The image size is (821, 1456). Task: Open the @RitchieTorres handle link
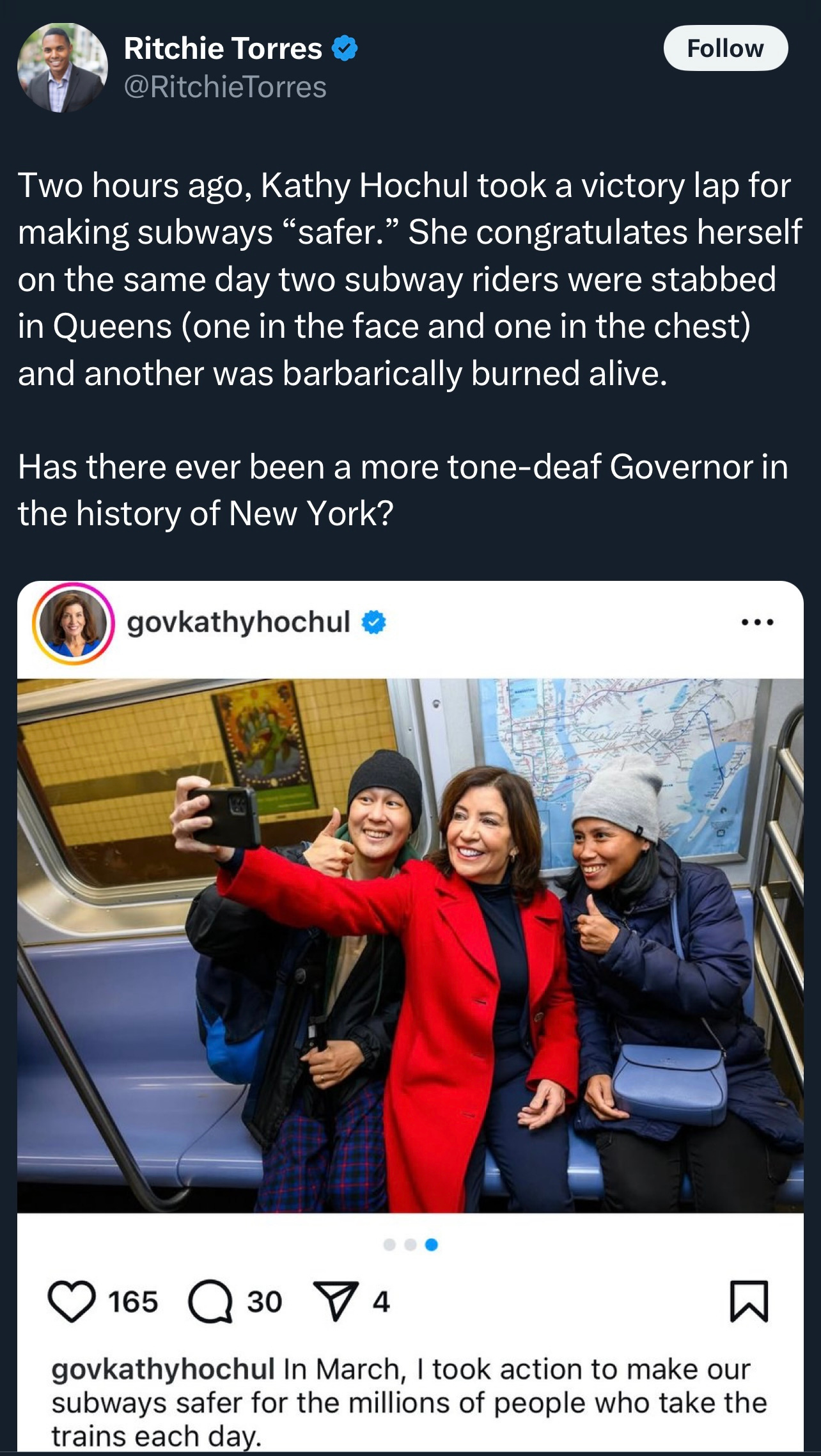click(x=225, y=87)
